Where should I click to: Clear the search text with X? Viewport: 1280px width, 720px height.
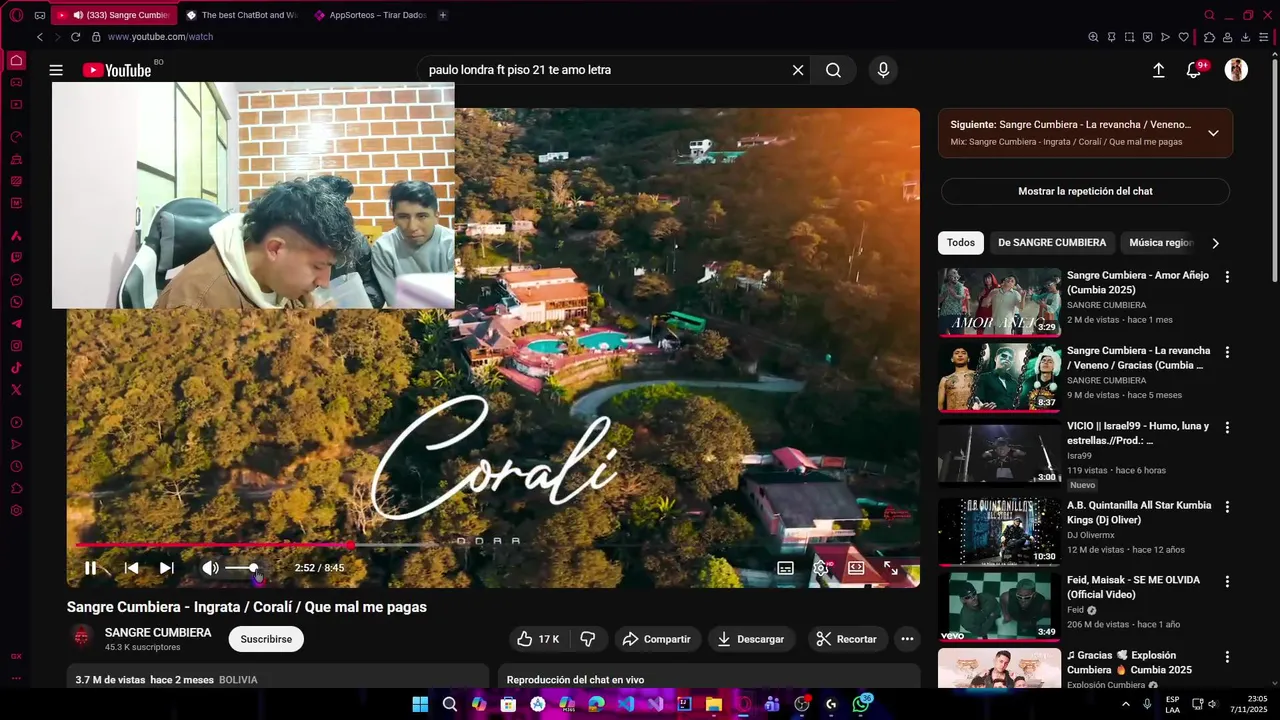click(798, 70)
